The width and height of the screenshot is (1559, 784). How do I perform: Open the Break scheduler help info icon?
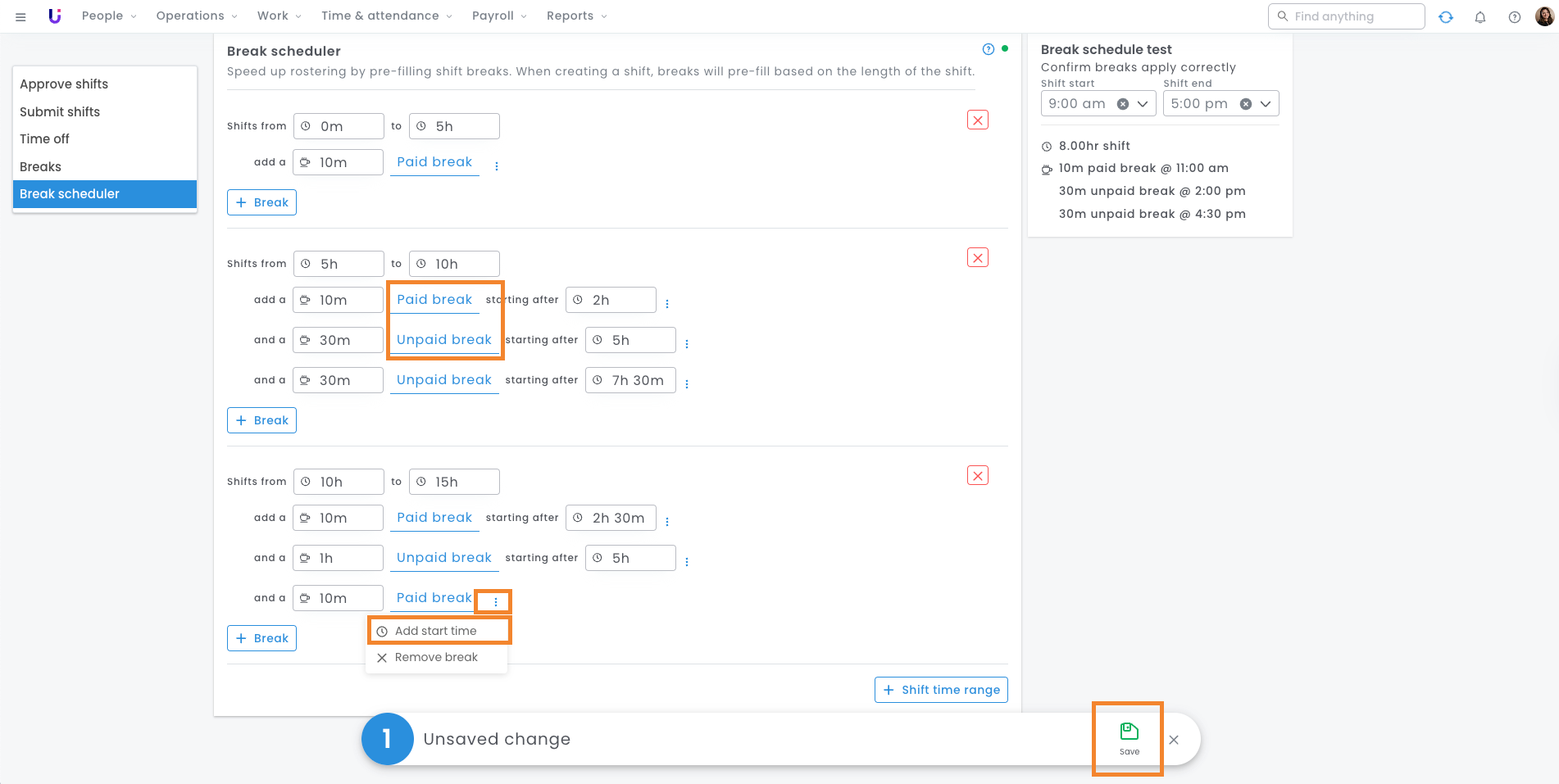point(989,49)
